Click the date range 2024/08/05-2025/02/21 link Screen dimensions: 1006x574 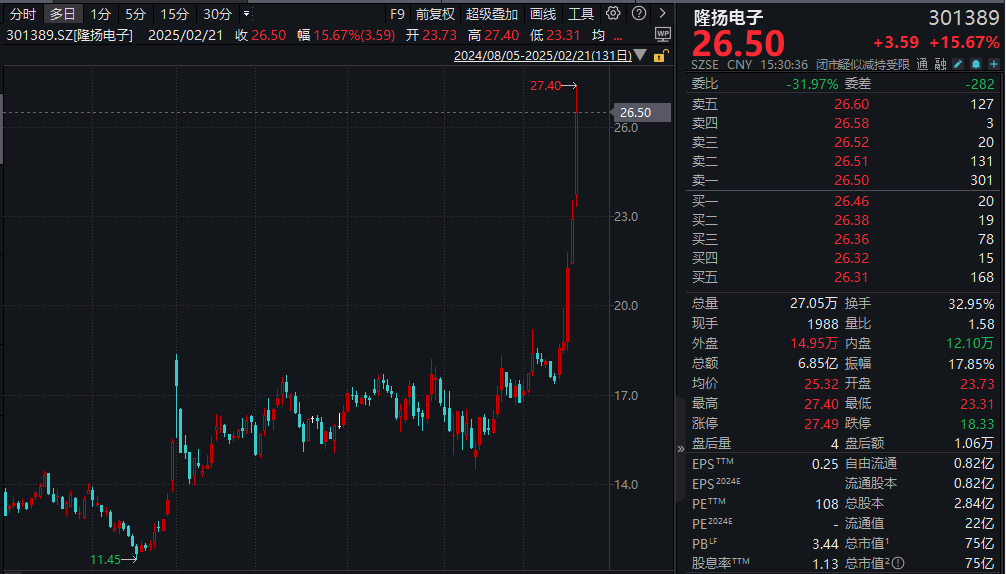(x=543, y=56)
